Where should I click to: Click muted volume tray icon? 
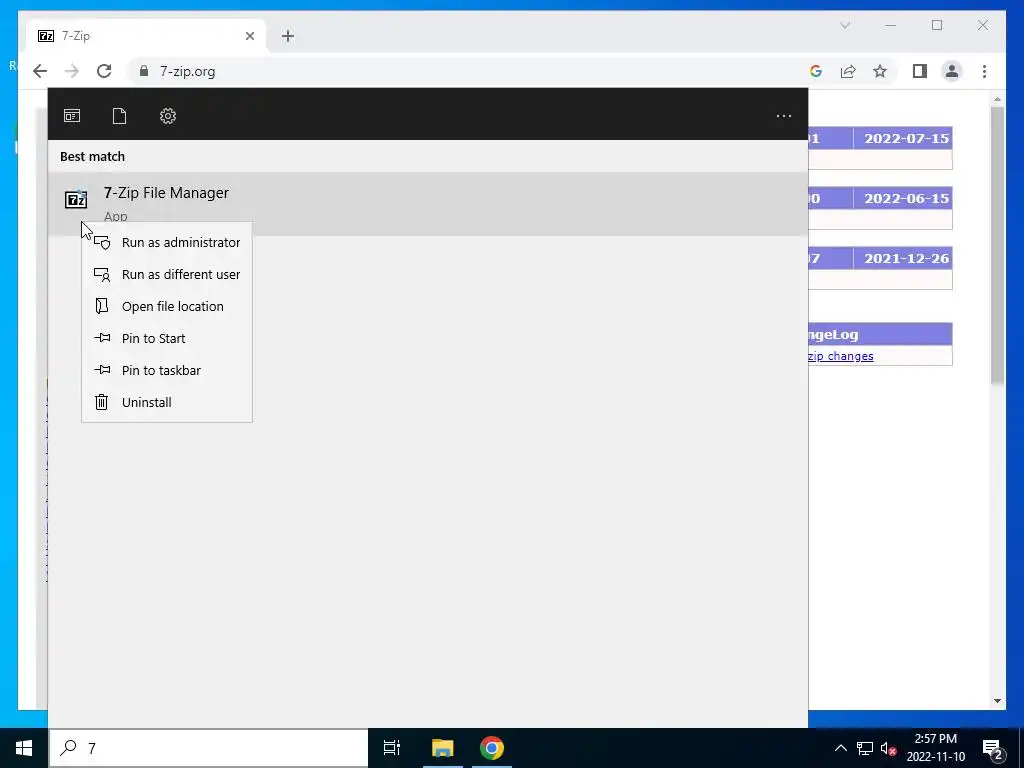click(888, 748)
